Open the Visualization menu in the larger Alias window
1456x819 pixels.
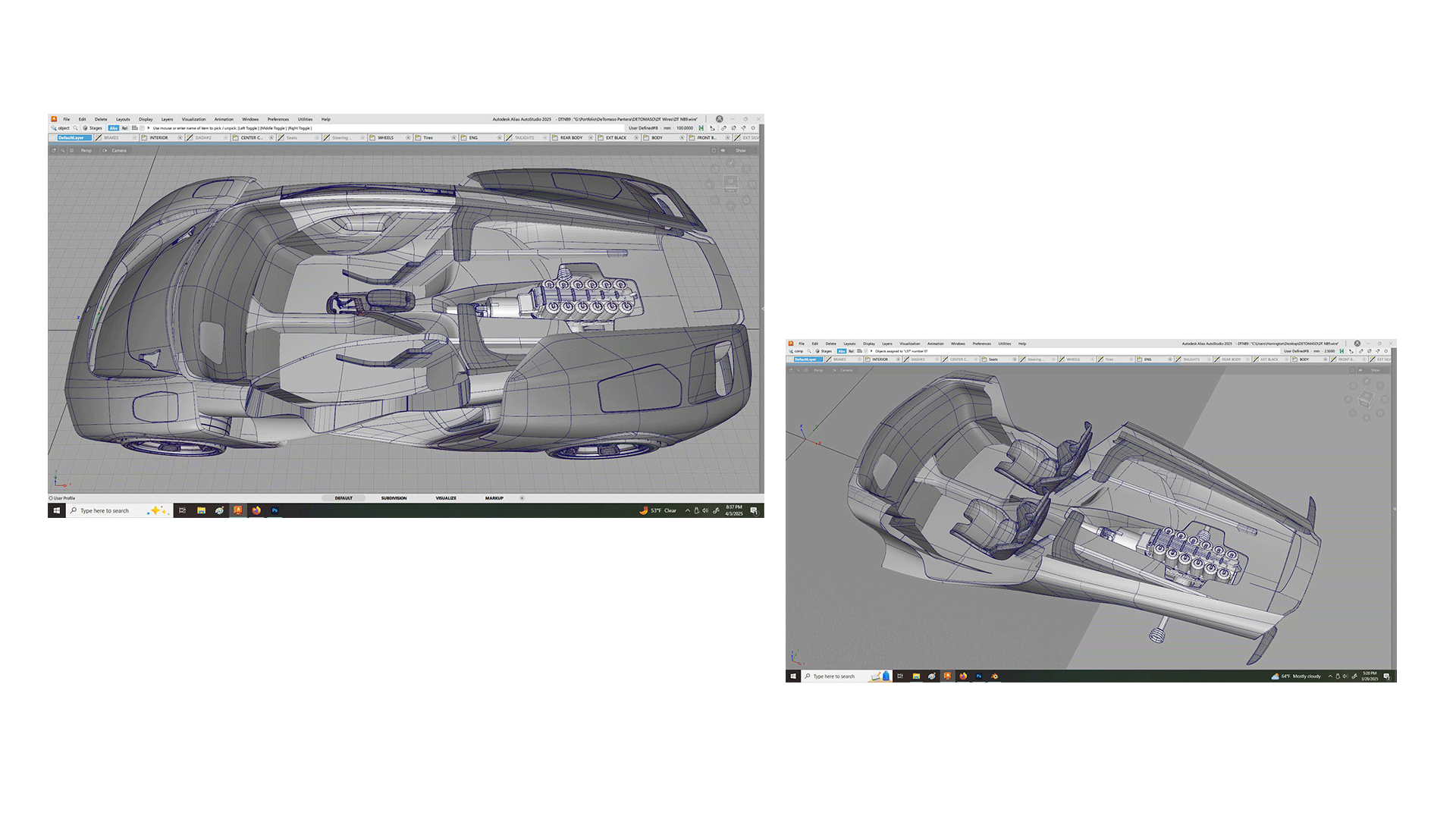pos(193,119)
